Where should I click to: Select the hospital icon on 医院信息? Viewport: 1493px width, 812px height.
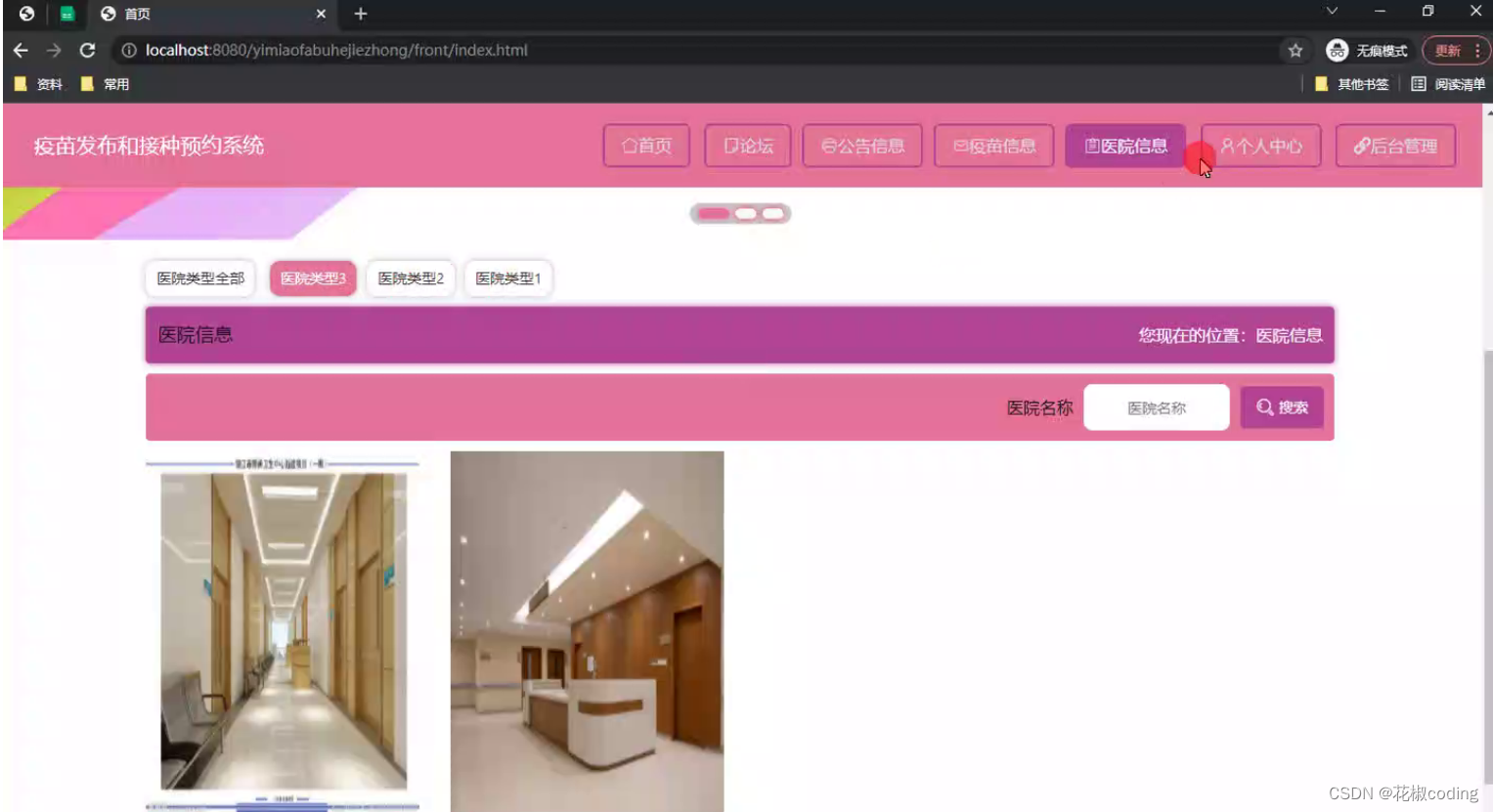(x=1092, y=146)
